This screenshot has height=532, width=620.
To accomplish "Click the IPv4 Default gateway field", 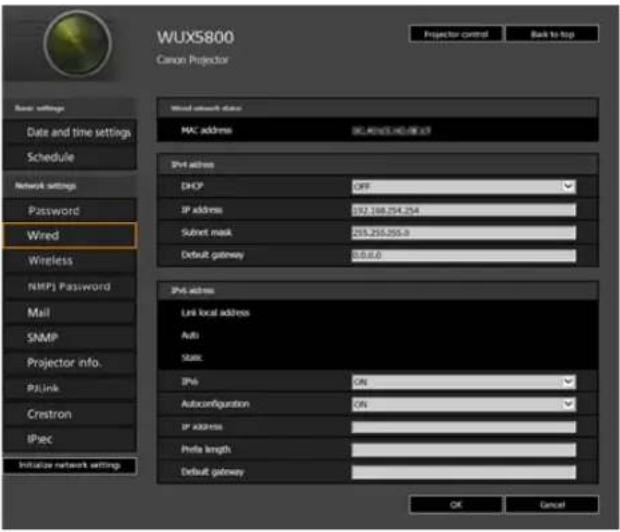I will pos(463,255).
